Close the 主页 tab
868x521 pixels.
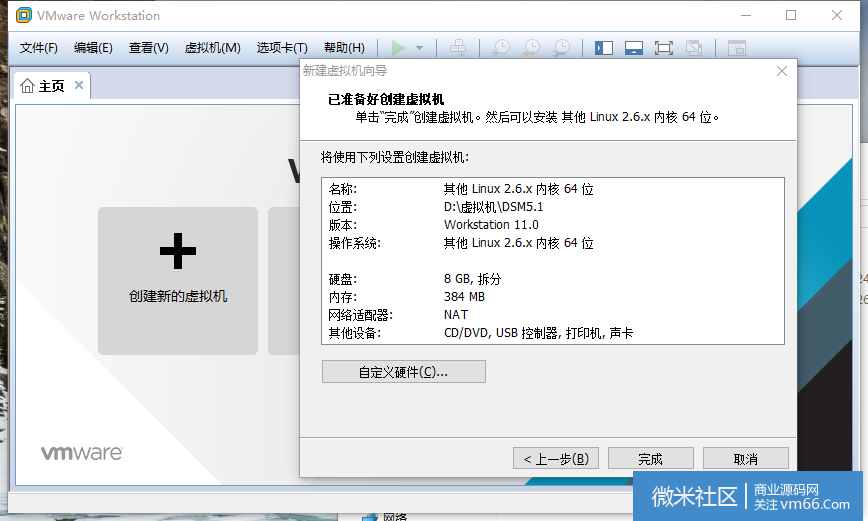(x=79, y=85)
